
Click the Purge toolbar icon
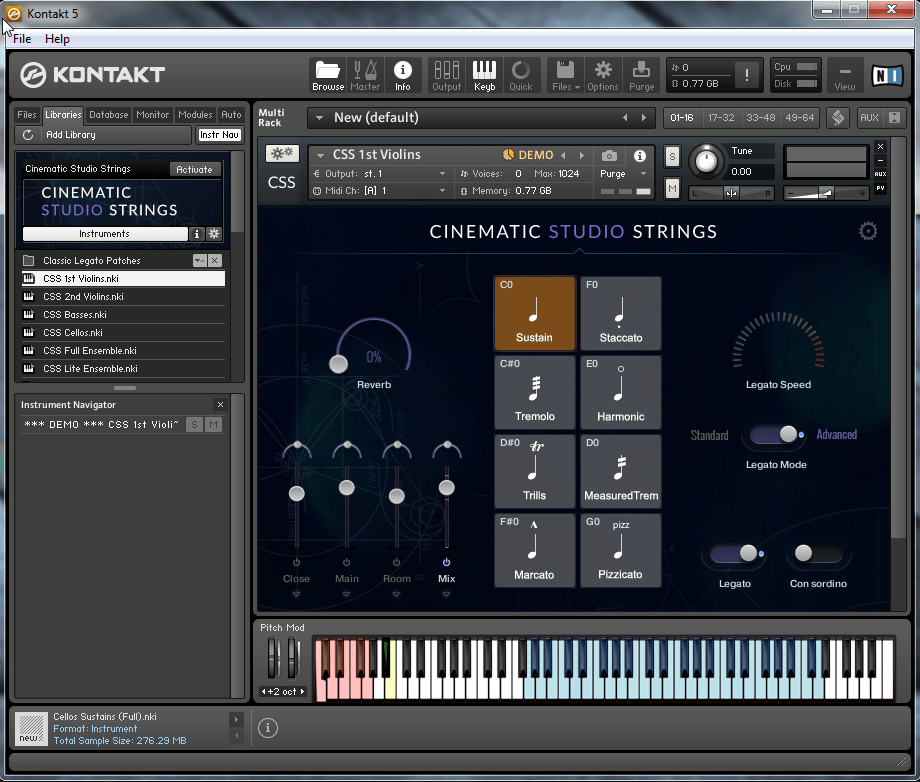tap(641, 75)
